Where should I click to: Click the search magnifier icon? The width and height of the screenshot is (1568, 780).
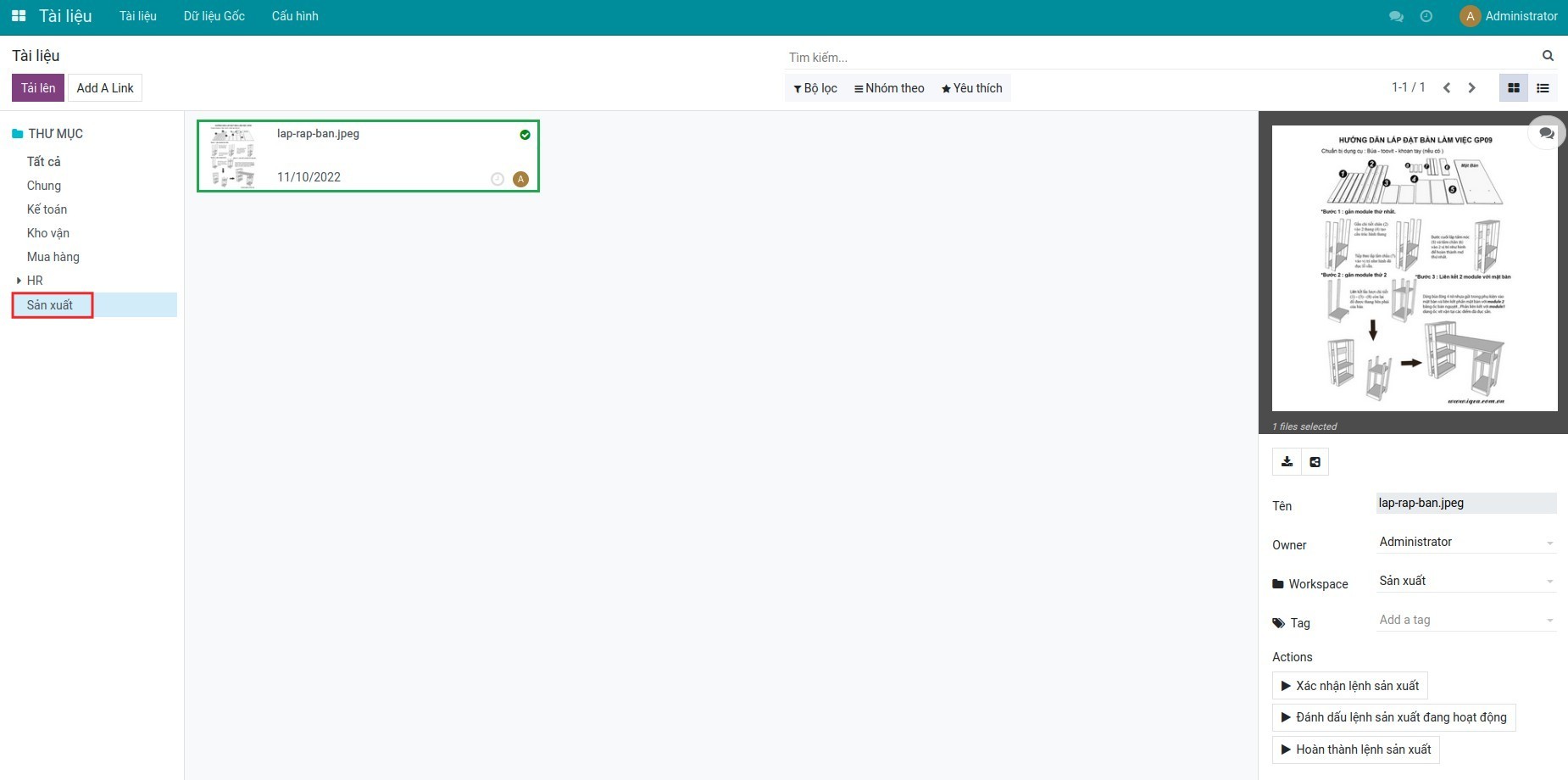coord(1548,56)
